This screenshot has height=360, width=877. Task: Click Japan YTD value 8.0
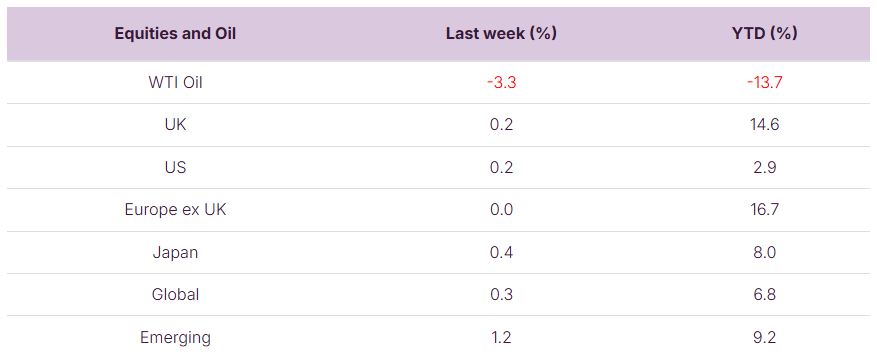click(x=765, y=252)
